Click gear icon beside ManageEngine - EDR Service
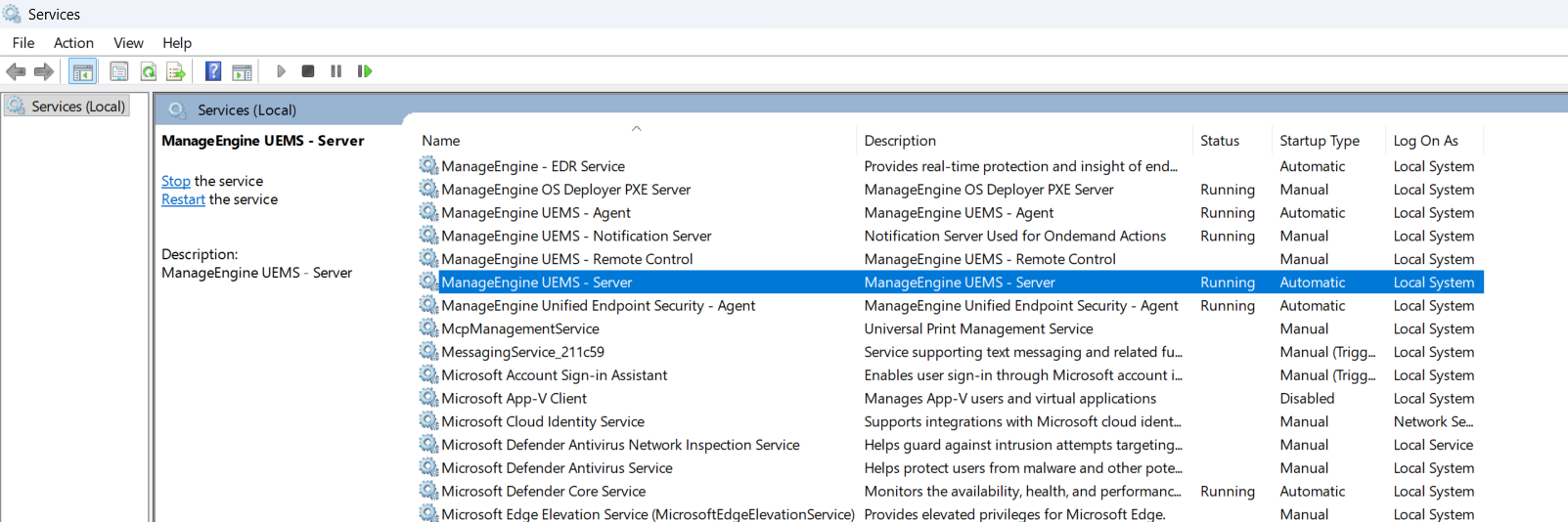Image resolution: width=1568 pixels, height=522 pixels. coord(428,165)
